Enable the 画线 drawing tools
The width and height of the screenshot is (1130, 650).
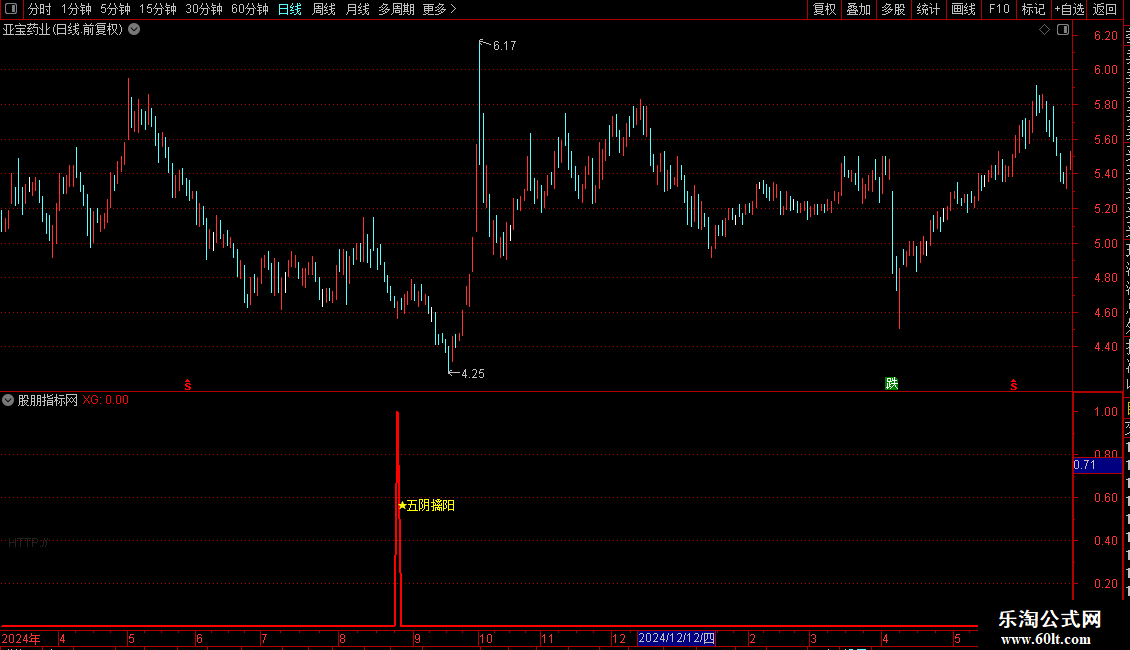964,9
